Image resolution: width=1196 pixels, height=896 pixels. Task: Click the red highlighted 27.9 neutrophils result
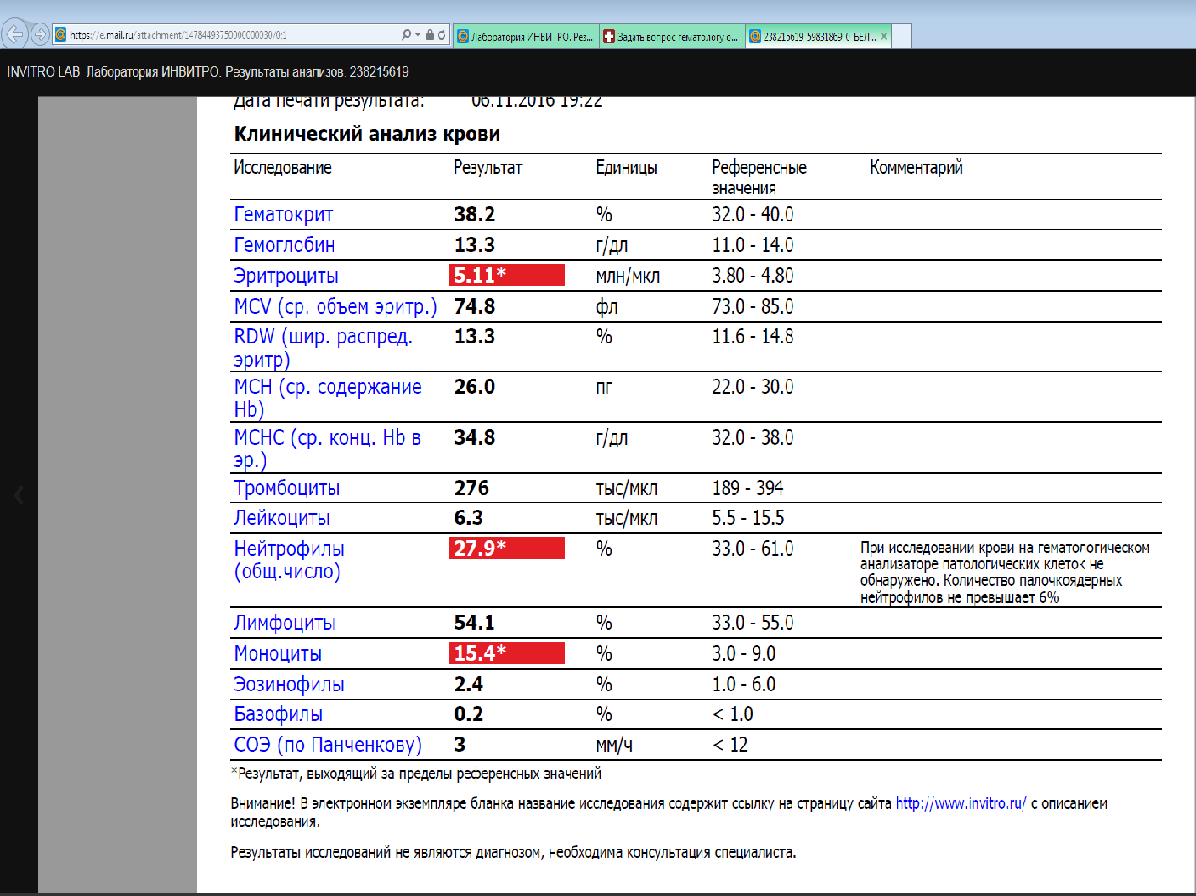pos(507,548)
